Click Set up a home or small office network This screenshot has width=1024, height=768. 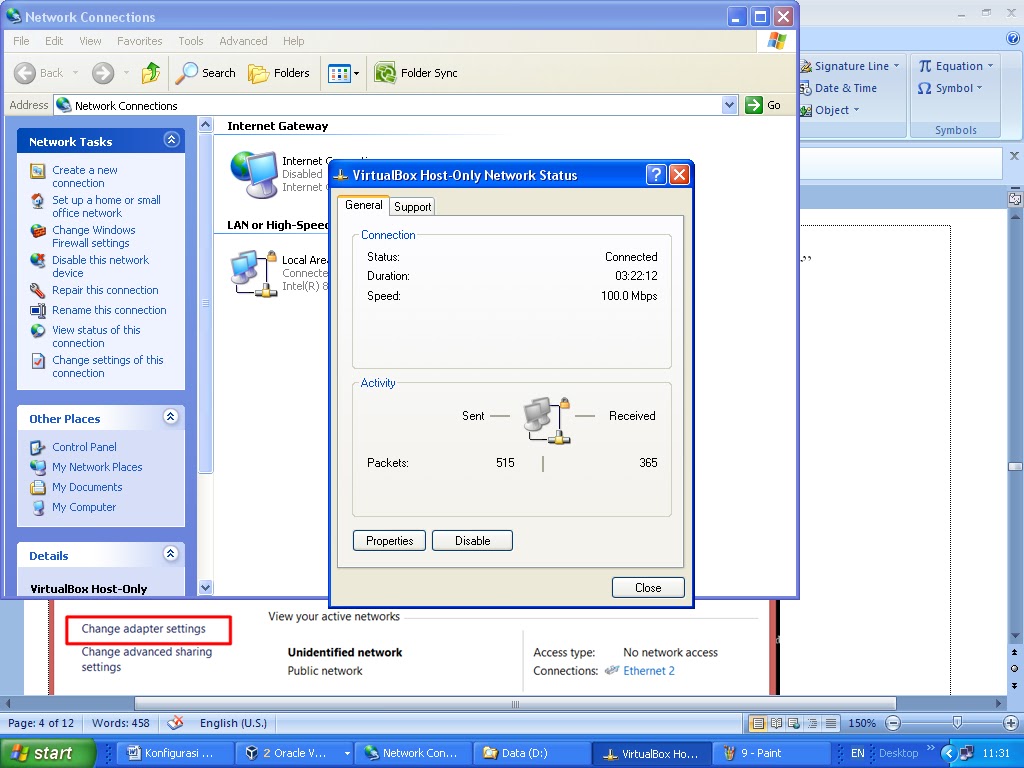click(106, 206)
